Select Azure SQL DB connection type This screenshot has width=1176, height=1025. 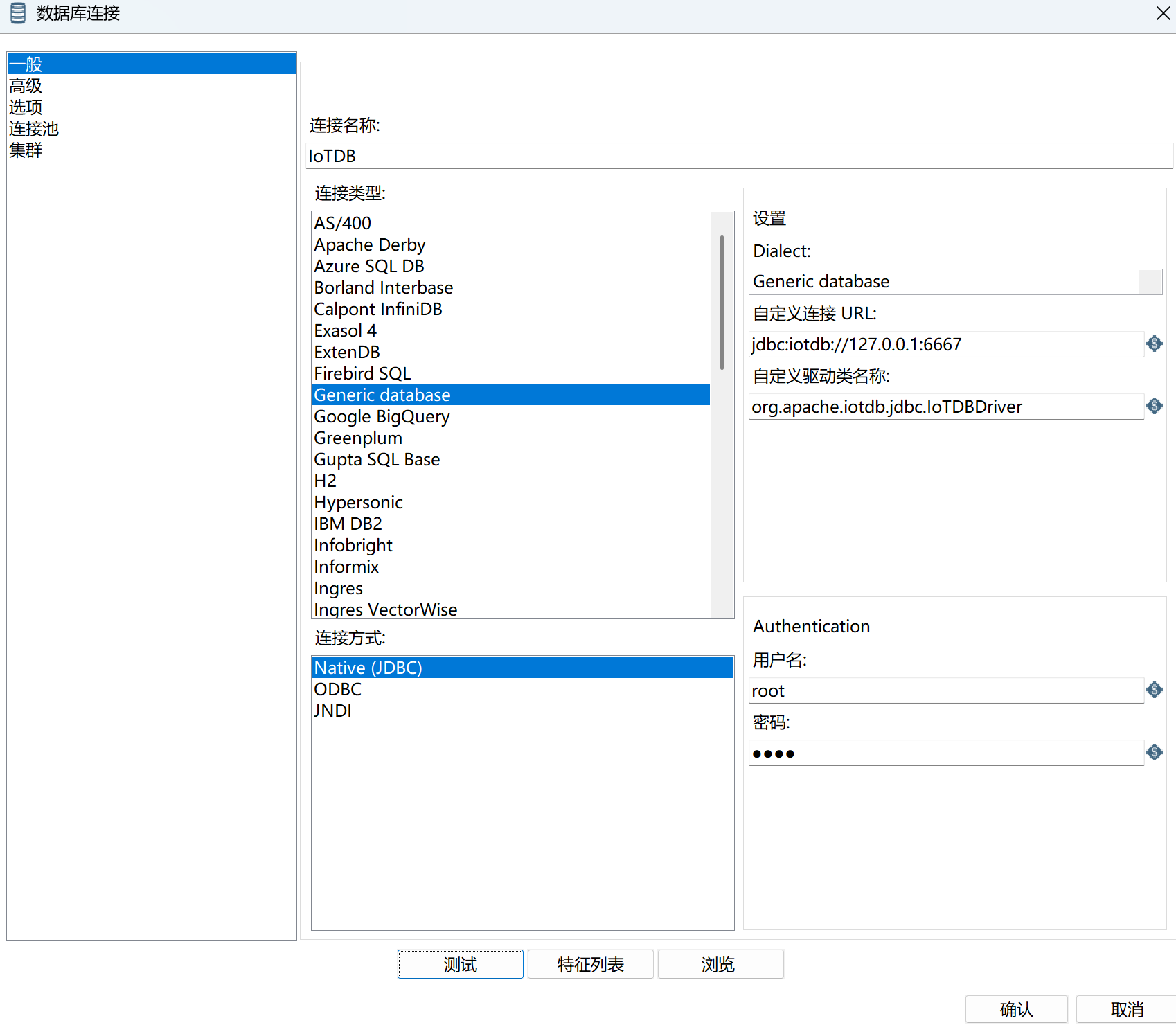pos(511,266)
